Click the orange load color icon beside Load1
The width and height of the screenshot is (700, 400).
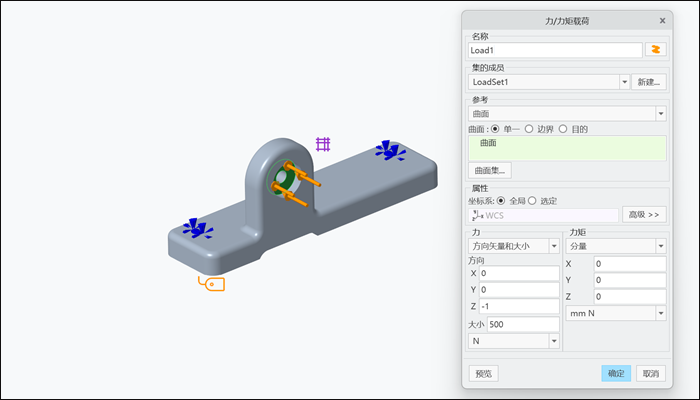click(x=655, y=50)
